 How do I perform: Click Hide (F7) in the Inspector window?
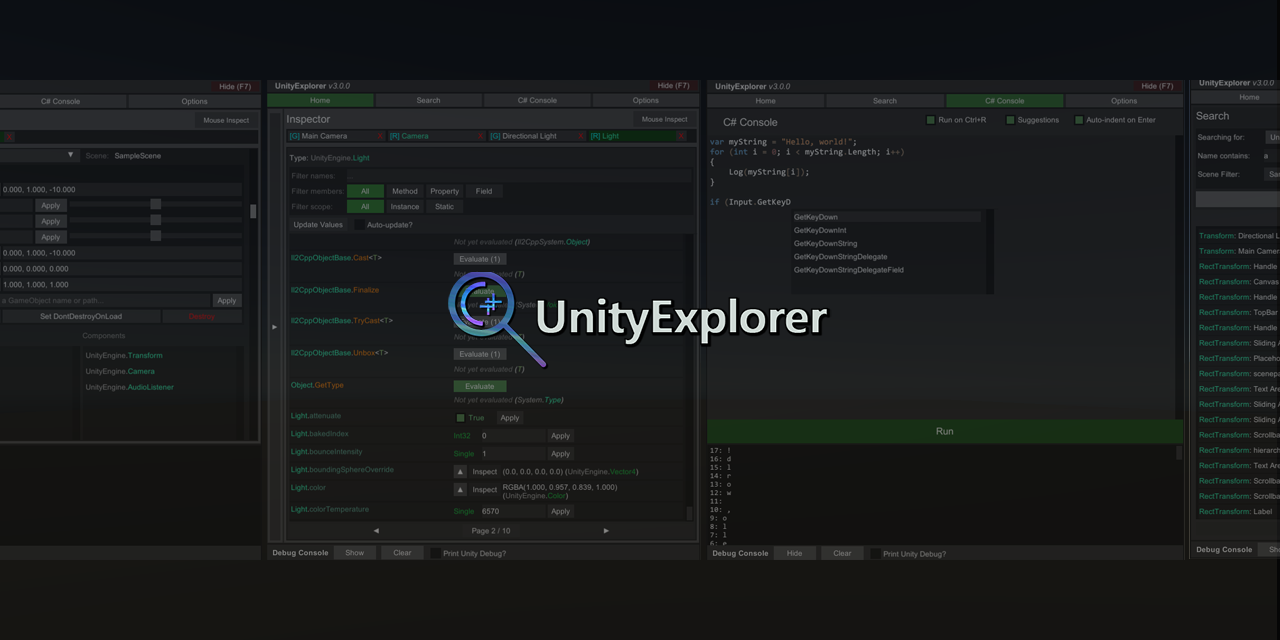(x=673, y=86)
